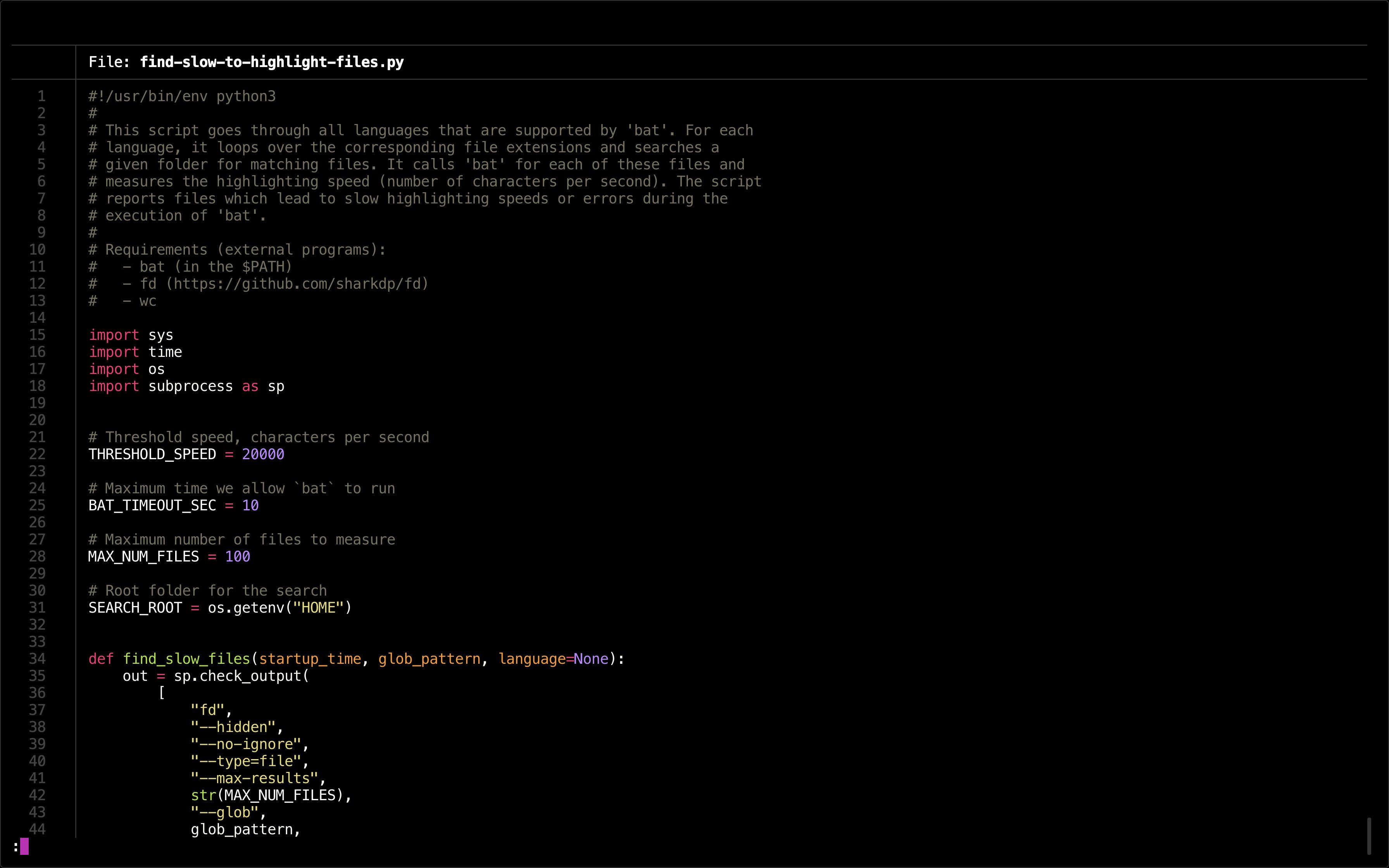Click the comment "Root folder for the search"

click(x=216, y=591)
